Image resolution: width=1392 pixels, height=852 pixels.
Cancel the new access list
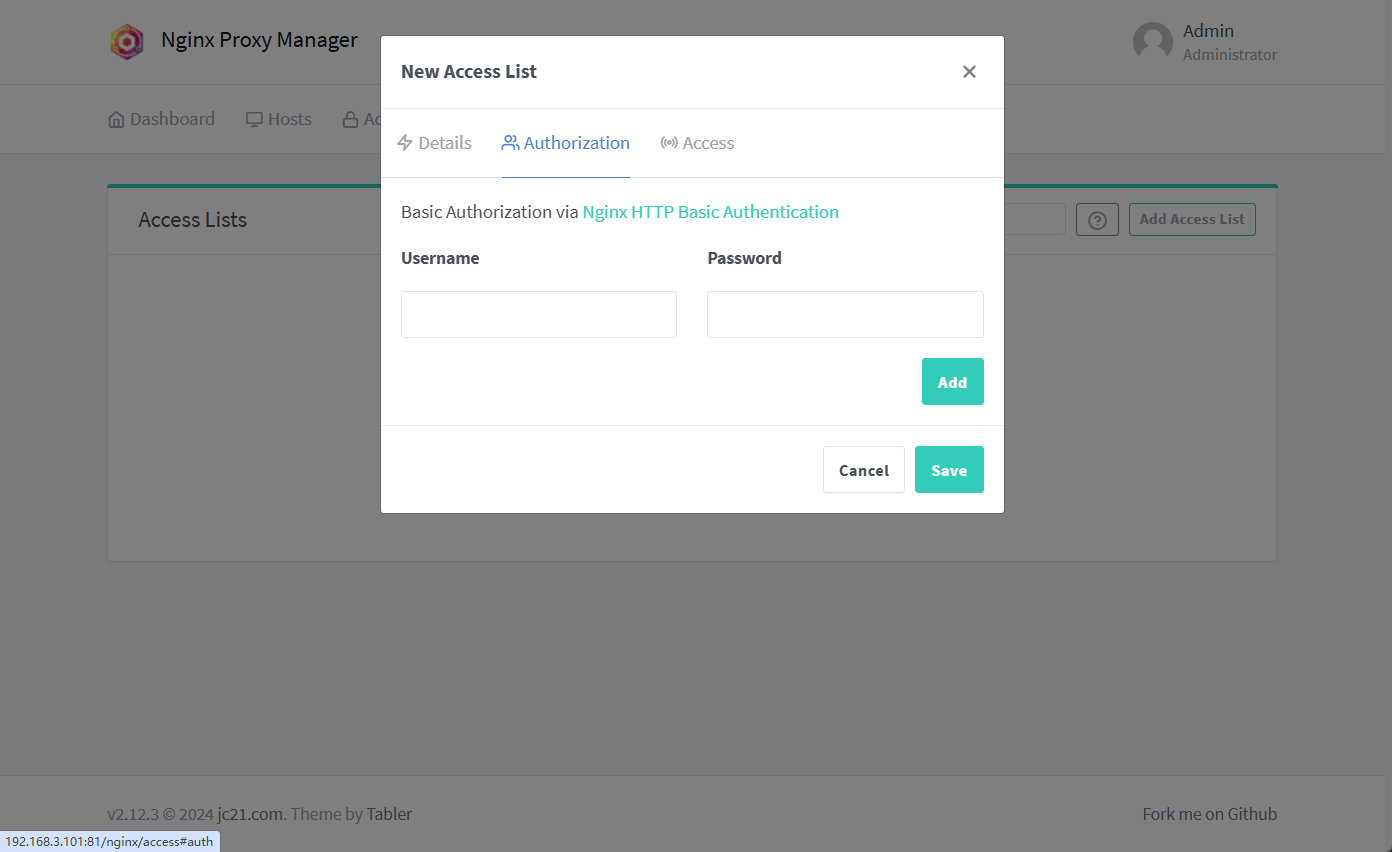coord(863,470)
